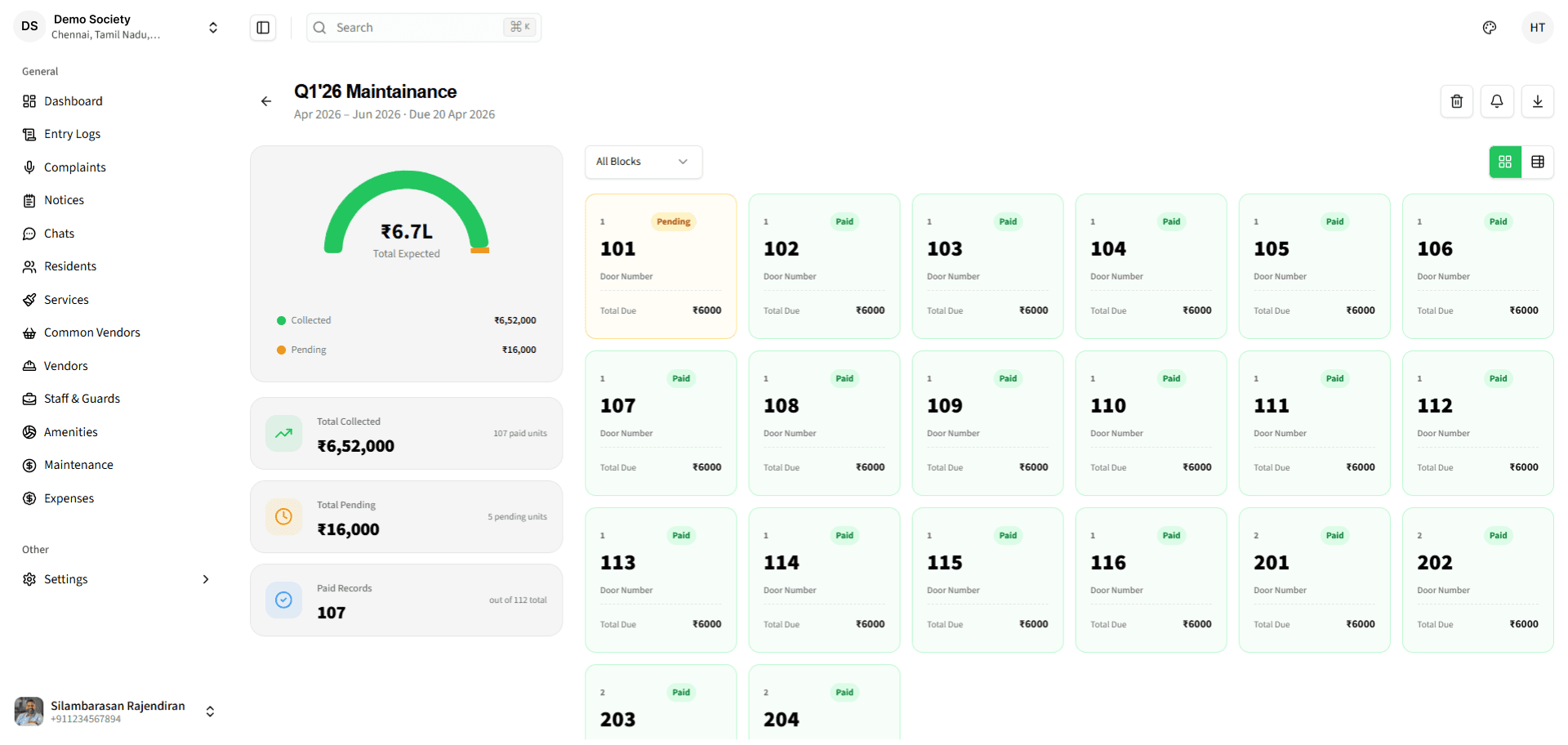Click the Complaints microphone icon
The image size is (1568, 745).
coord(29,167)
